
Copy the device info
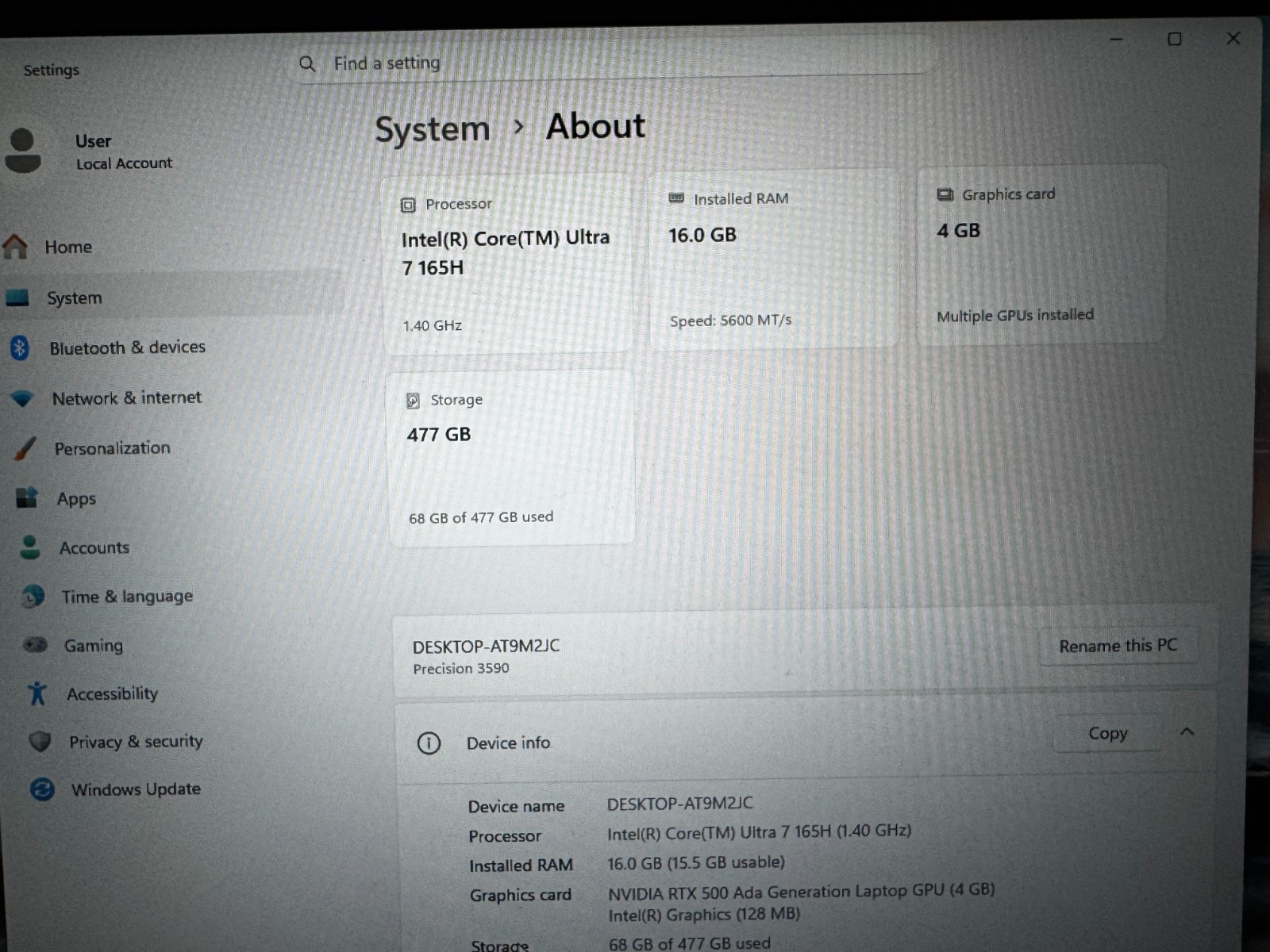coord(1107,733)
